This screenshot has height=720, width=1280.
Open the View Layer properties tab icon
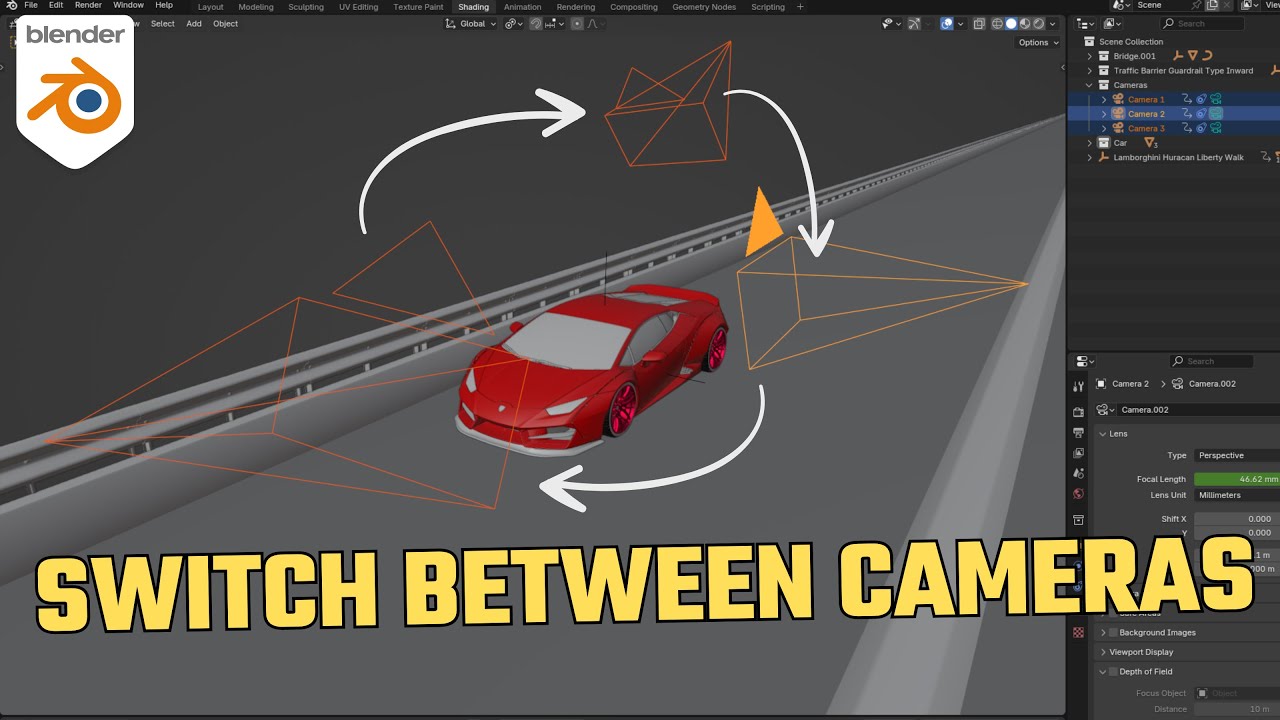pos(1078,453)
